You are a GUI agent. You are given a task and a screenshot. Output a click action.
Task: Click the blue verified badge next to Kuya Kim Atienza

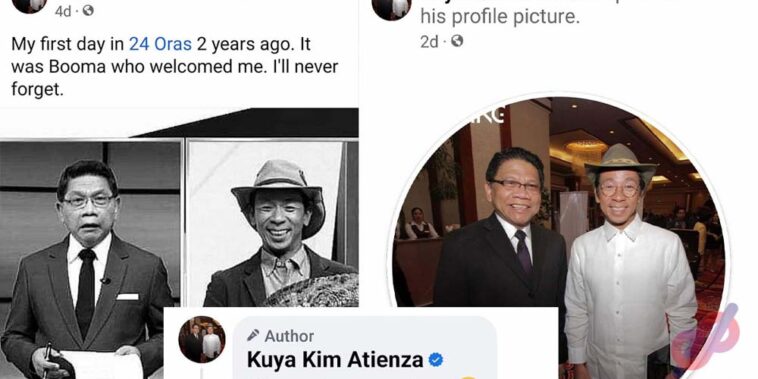pyautogui.click(x=436, y=360)
